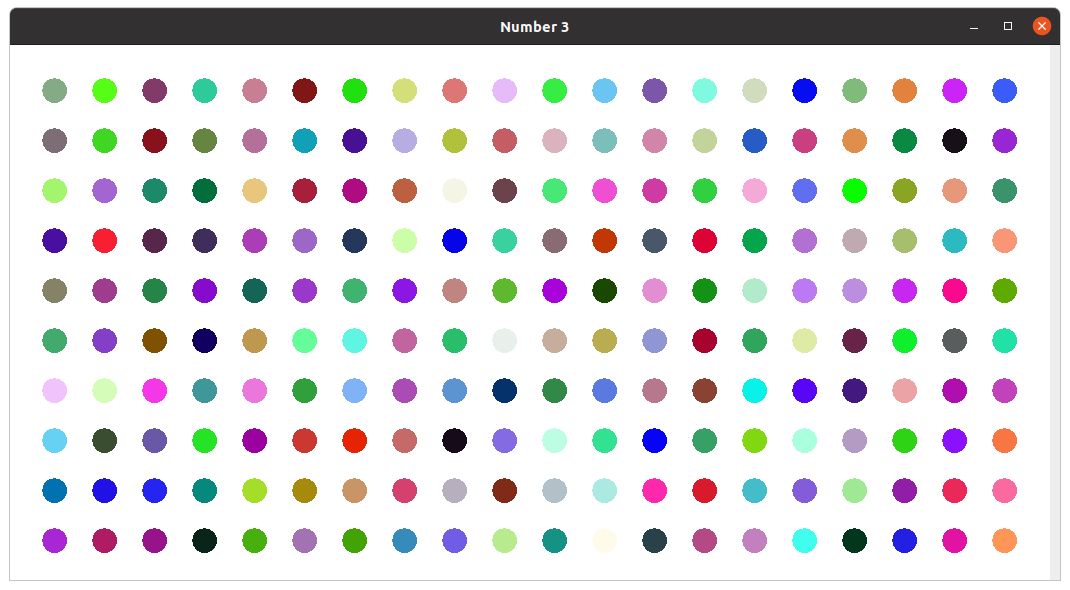Image resolution: width=1070 pixels, height=590 pixels.
Task: Pick the off-white dot in the third row
Action: point(454,191)
